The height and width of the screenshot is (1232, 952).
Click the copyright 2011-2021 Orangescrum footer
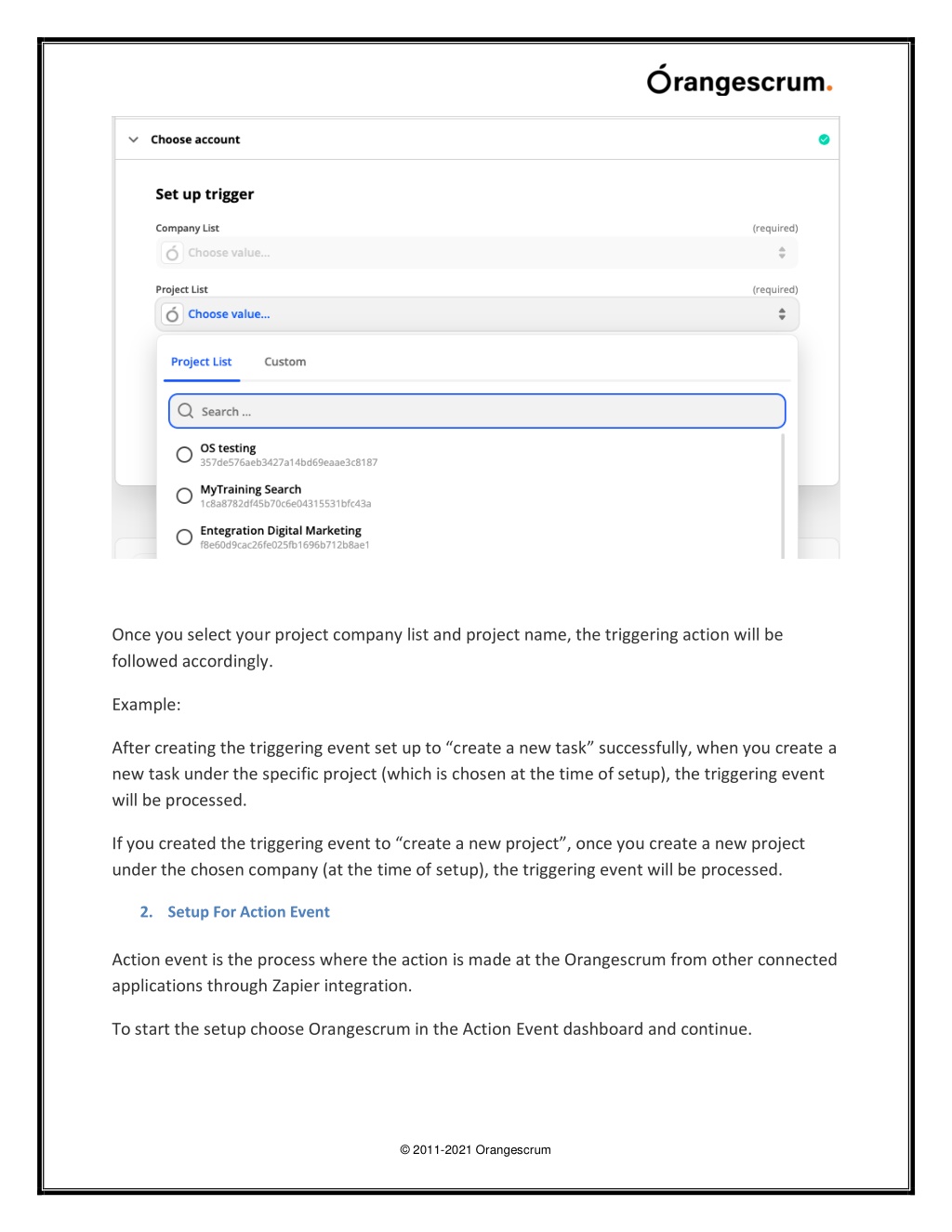pyautogui.click(x=476, y=1150)
